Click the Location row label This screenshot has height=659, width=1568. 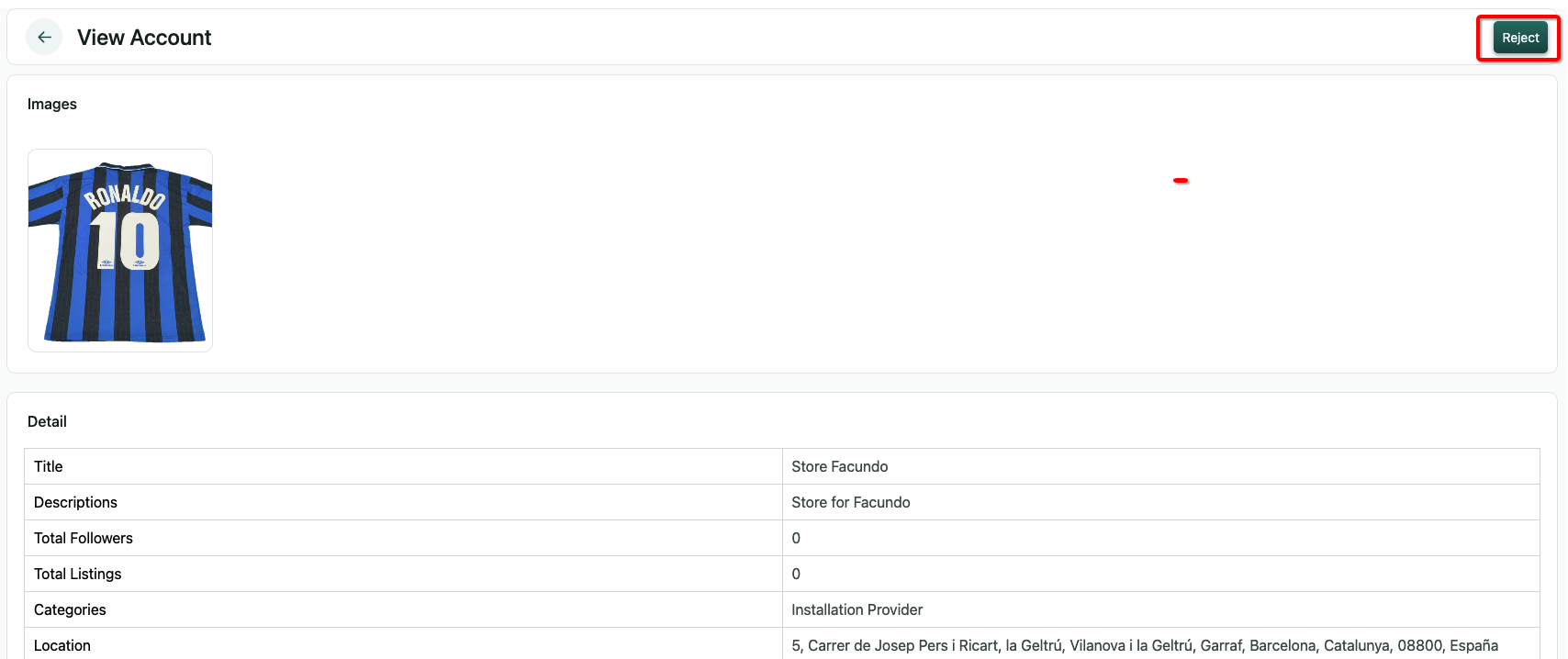pos(62,645)
